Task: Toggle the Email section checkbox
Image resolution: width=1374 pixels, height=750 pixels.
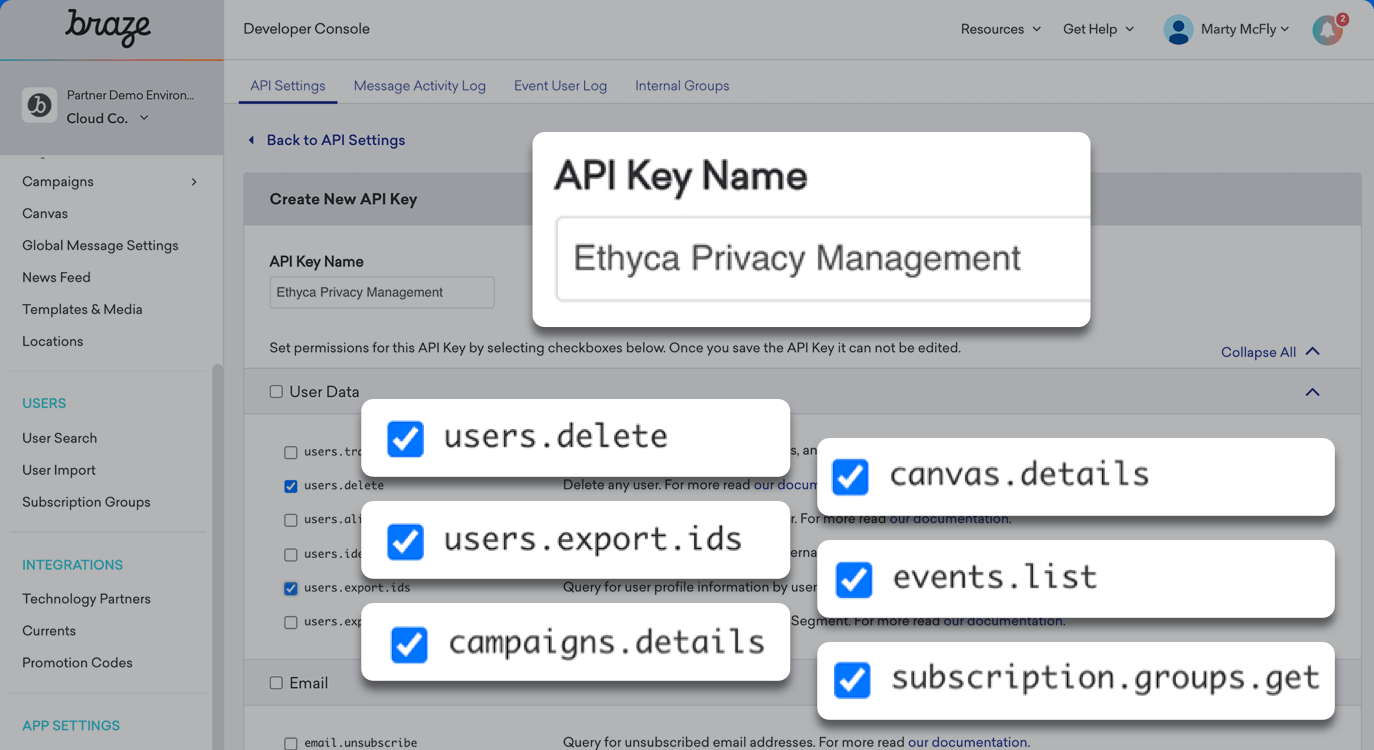Action: pos(276,683)
